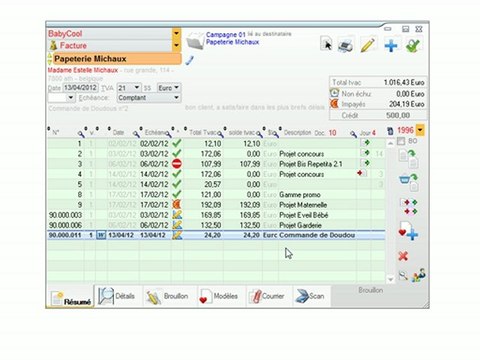The width and height of the screenshot is (480, 360).
Task: Open the TVA 21 dropdown
Action: coord(137,88)
